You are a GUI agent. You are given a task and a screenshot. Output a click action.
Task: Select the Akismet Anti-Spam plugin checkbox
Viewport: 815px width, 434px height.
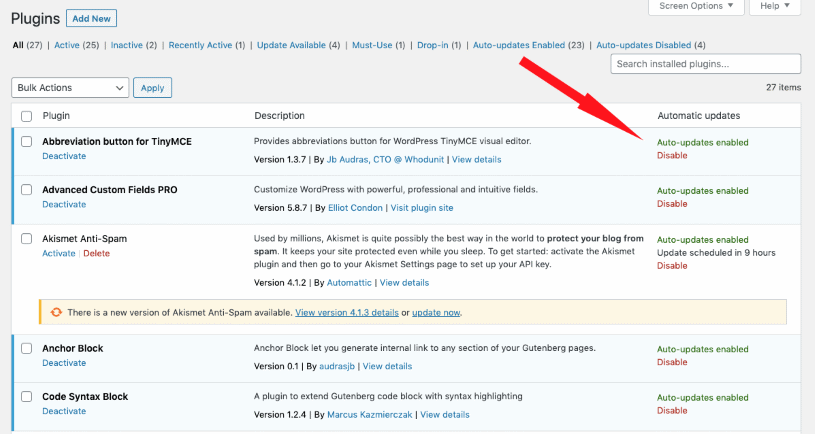(x=27, y=239)
